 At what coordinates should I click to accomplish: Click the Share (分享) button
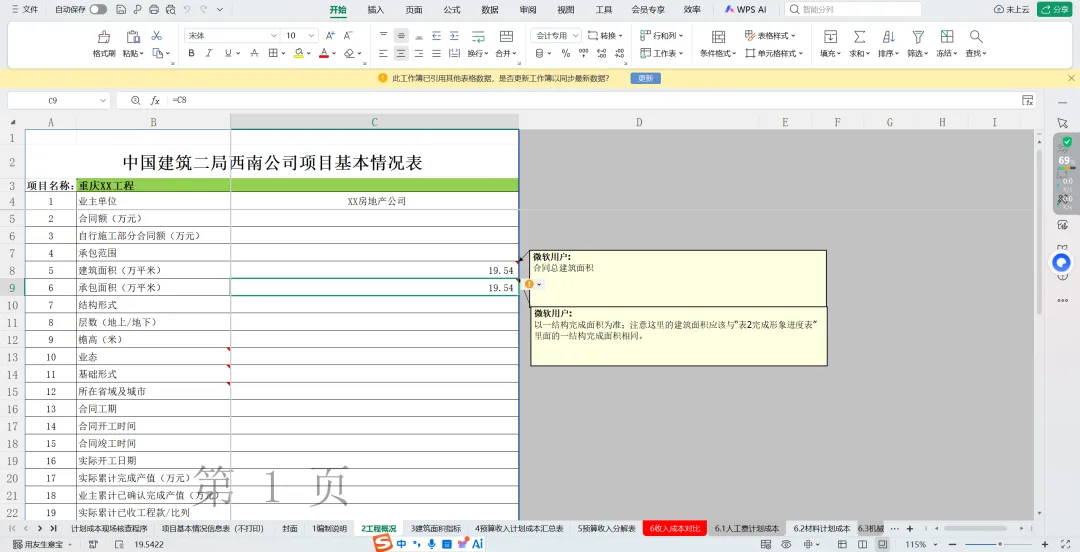tap(1055, 10)
